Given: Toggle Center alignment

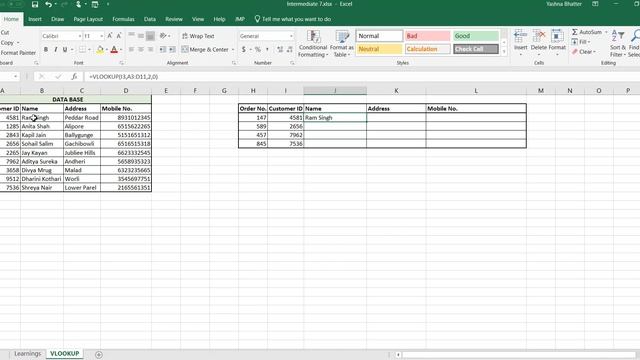Looking at the screenshot, I should (x=141, y=49).
